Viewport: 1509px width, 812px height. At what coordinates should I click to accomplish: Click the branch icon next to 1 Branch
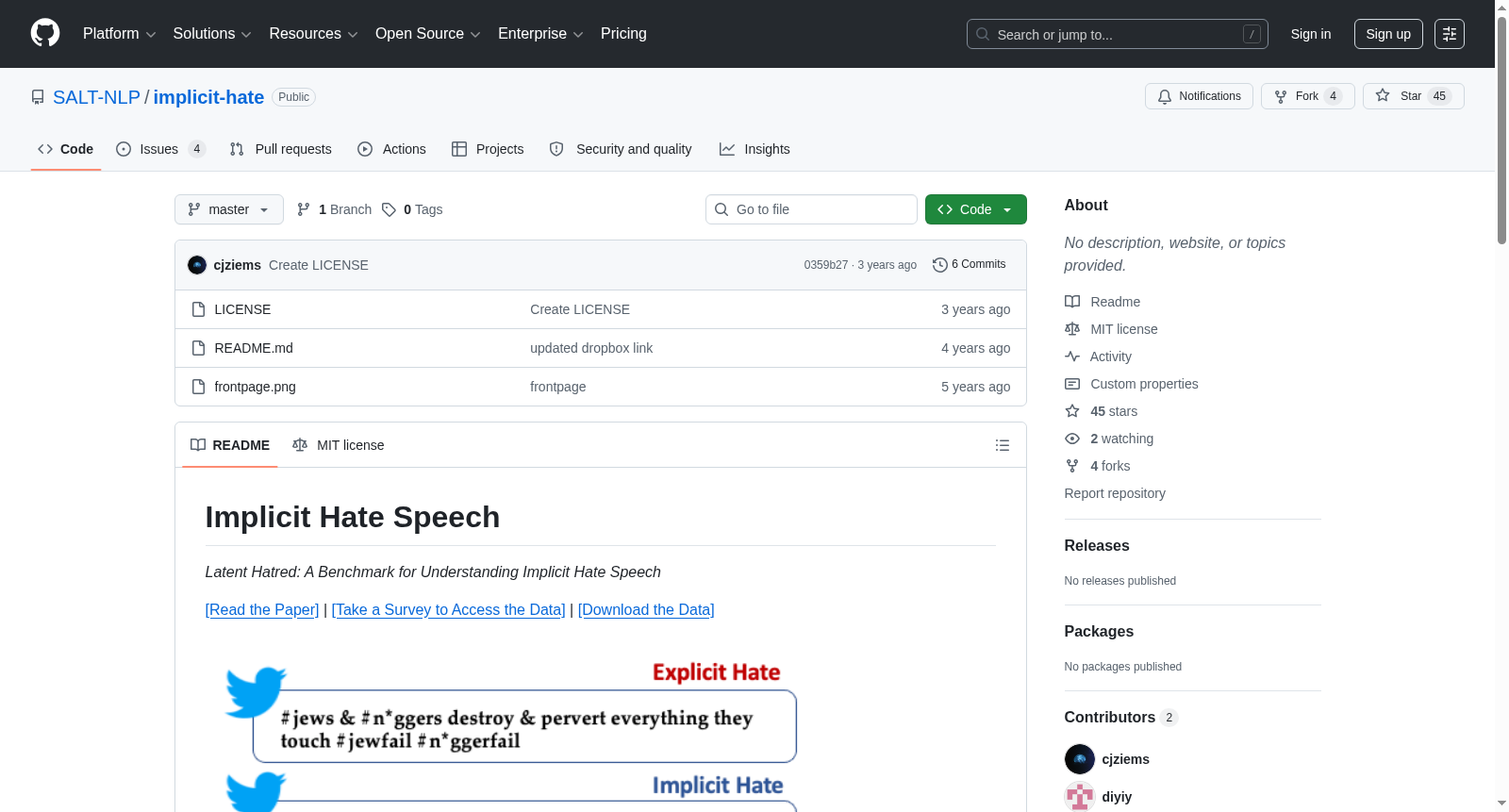pyautogui.click(x=304, y=209)
